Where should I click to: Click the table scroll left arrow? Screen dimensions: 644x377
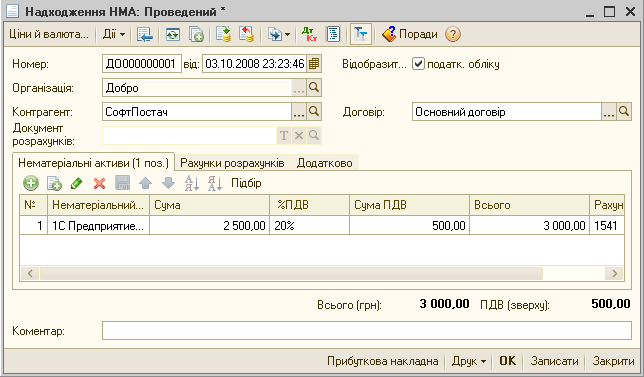(x=30, y=274)
